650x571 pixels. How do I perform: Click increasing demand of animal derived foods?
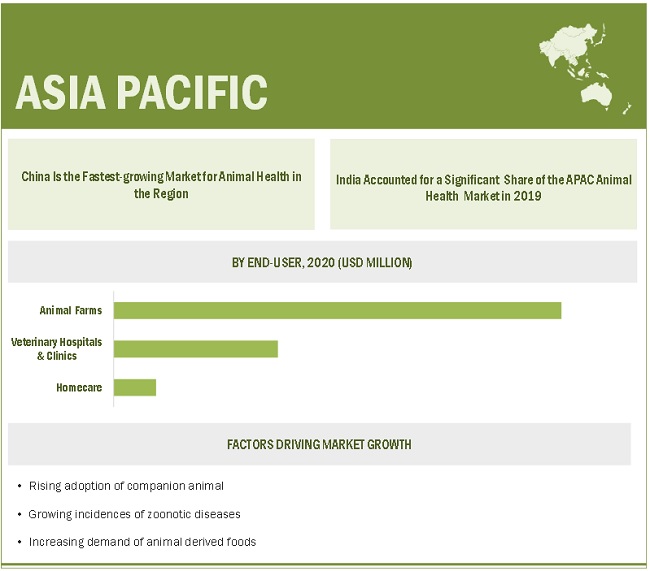click(142, 542)
